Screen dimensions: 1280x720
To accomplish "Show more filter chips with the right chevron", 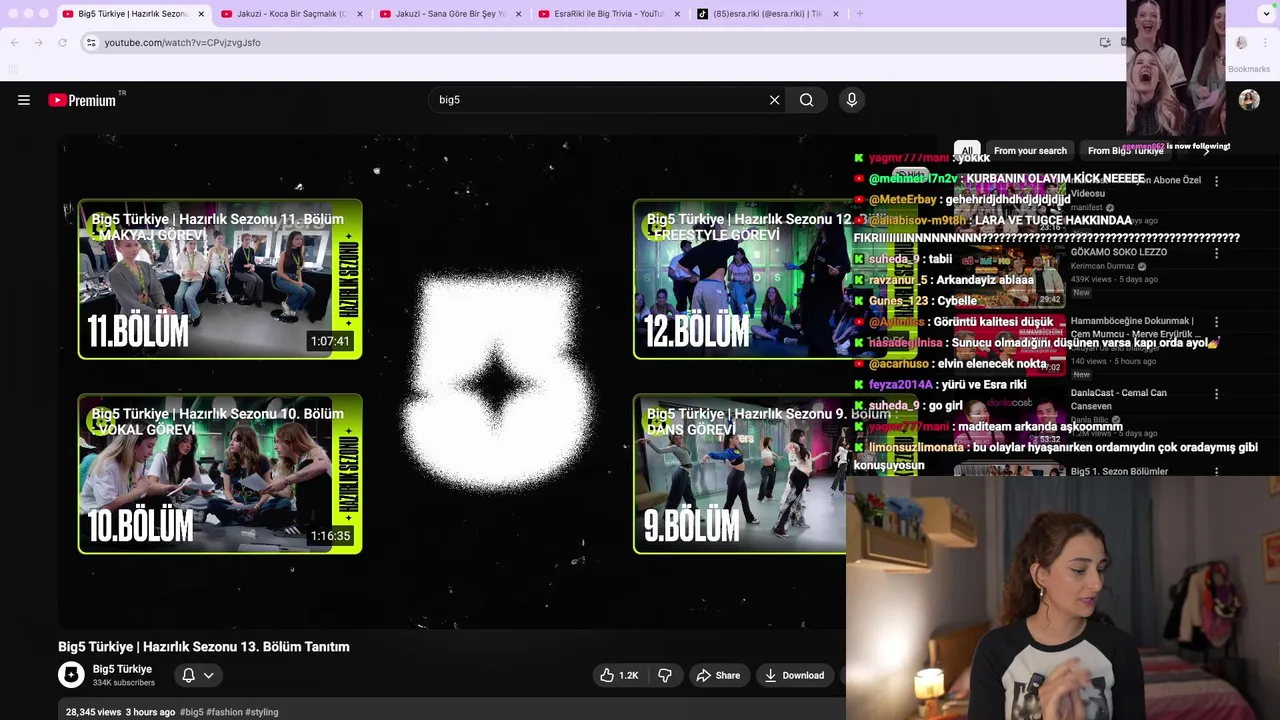I will click(x=1206, y=151).
